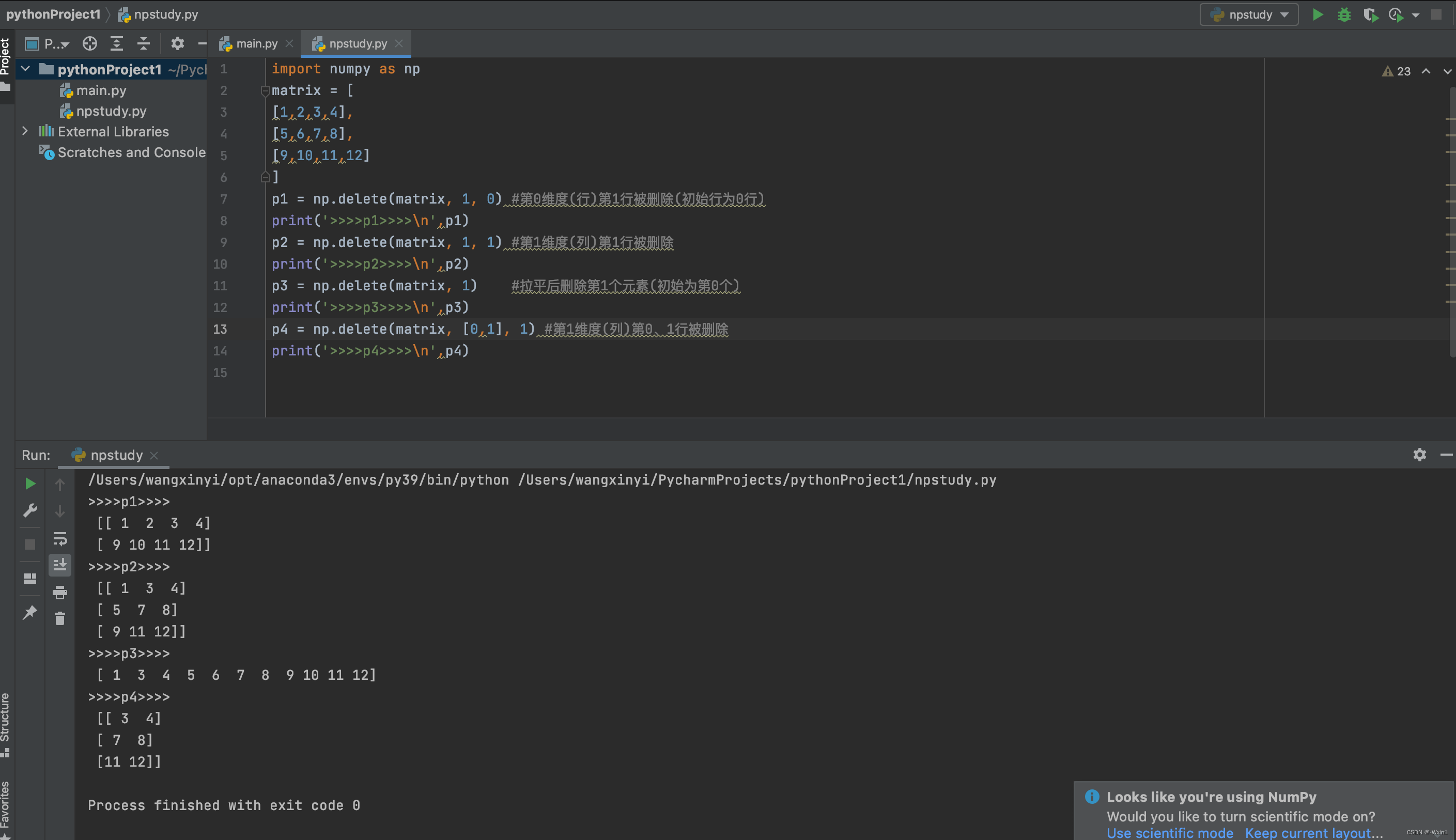
Task: Click Use scientific mode link
Action: (x=1169, y=832)
